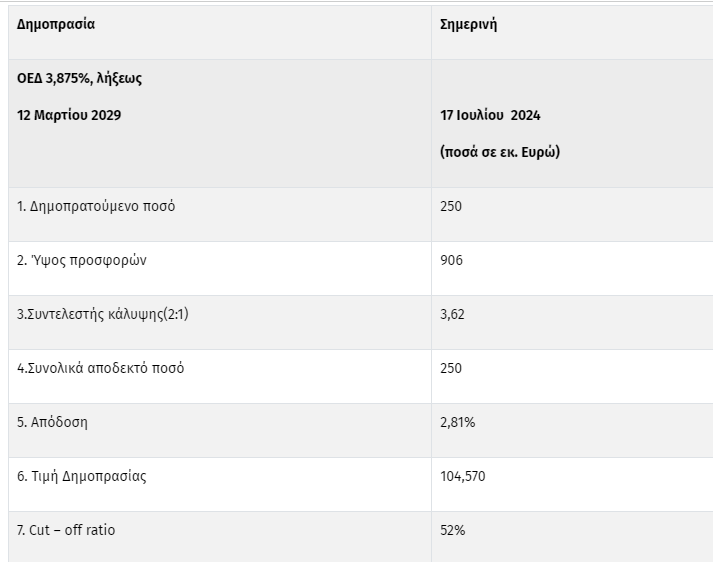The height and width of the screenshot is (562, 713).
Task: Click the 'Δημοπρασία' column header
Action: pyautogui.click(x=56, y=24)
